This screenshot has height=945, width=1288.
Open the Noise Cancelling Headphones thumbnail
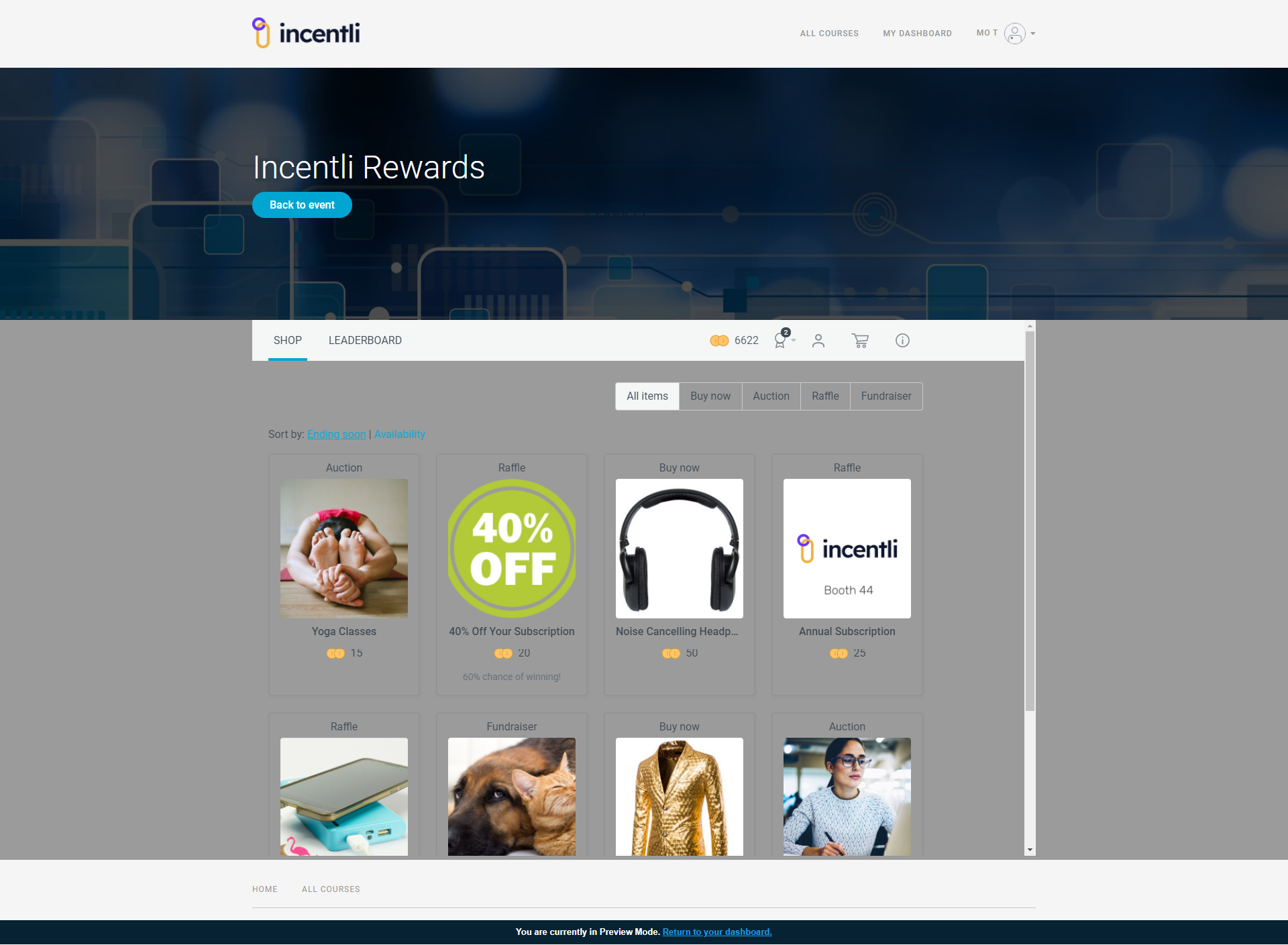click(679, 549)
